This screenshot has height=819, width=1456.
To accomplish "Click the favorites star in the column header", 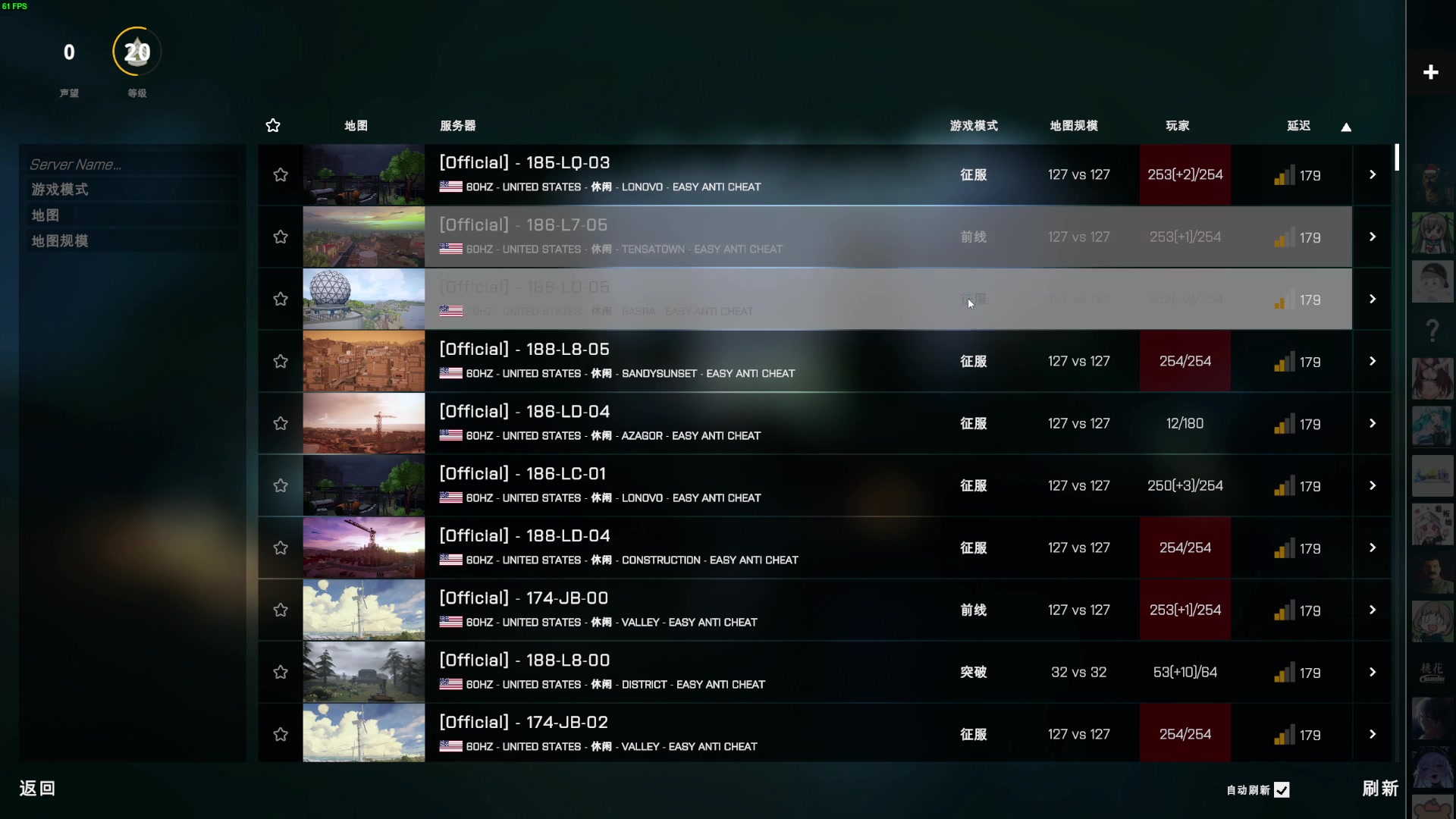I will pos(273,126).
